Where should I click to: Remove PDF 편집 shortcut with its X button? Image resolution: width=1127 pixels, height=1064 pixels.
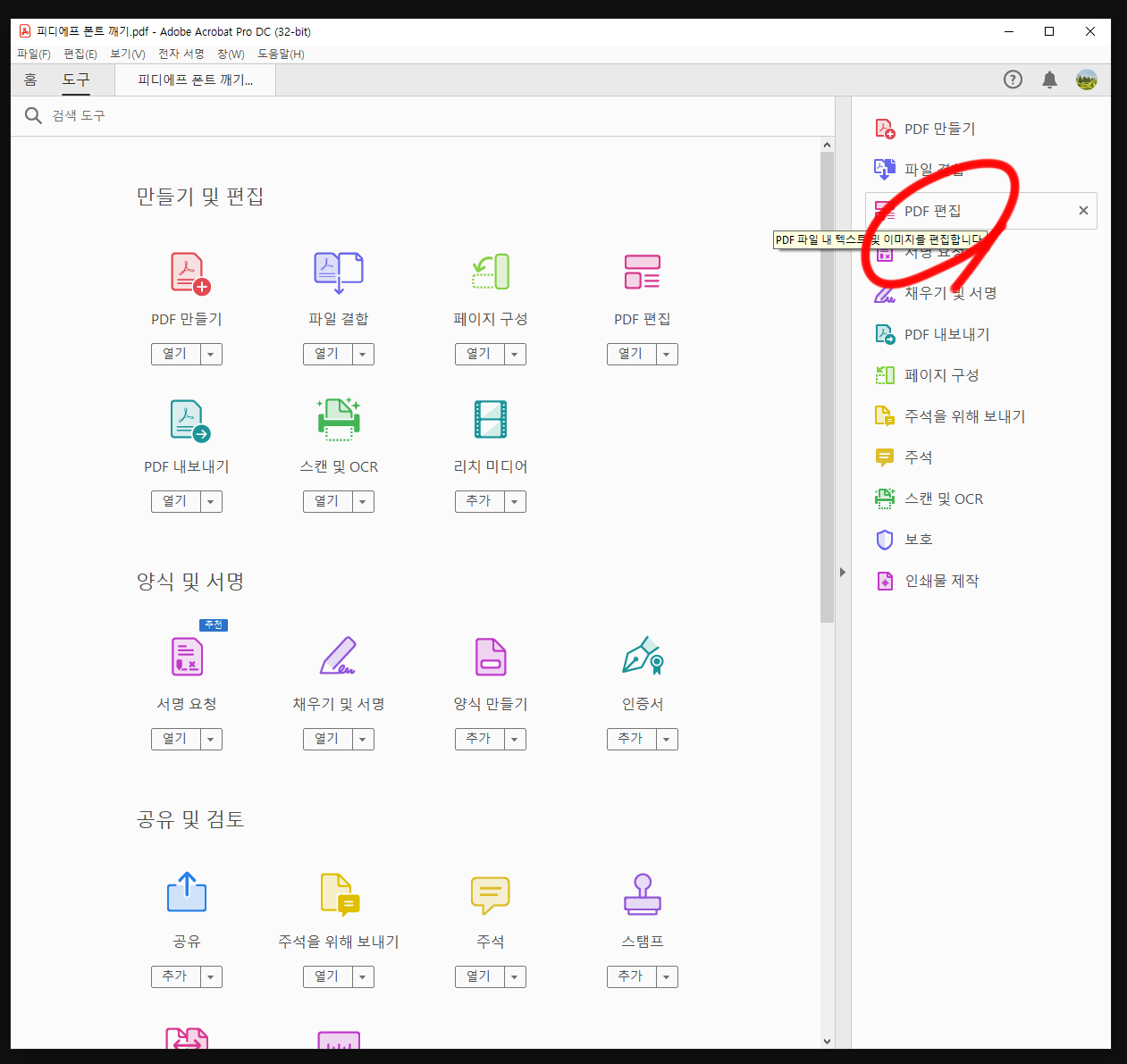(x=1083, y=211)
